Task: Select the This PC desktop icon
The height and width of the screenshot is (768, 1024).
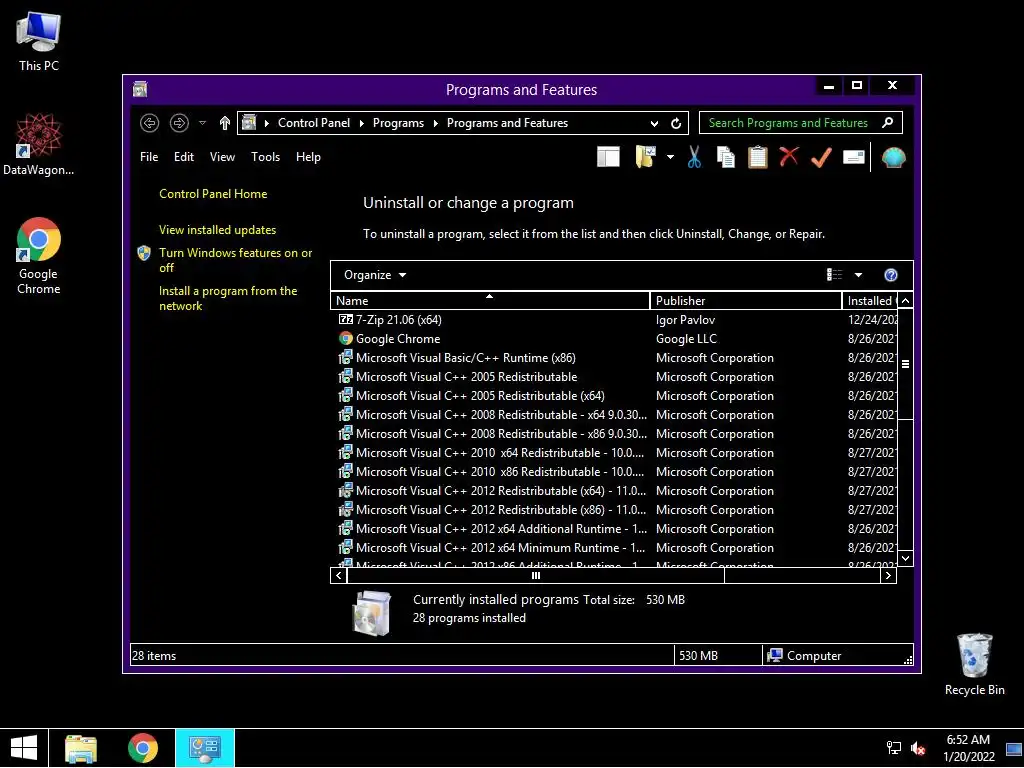Action: pyautogui.click(x=39, y=42)
